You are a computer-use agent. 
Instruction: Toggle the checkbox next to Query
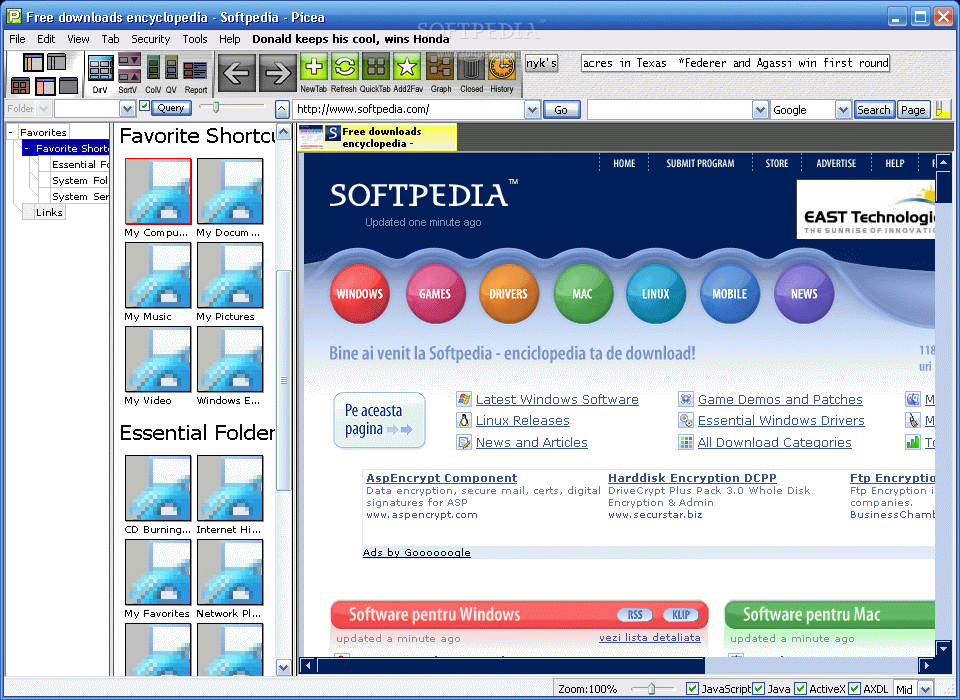(x=144, y=106)
